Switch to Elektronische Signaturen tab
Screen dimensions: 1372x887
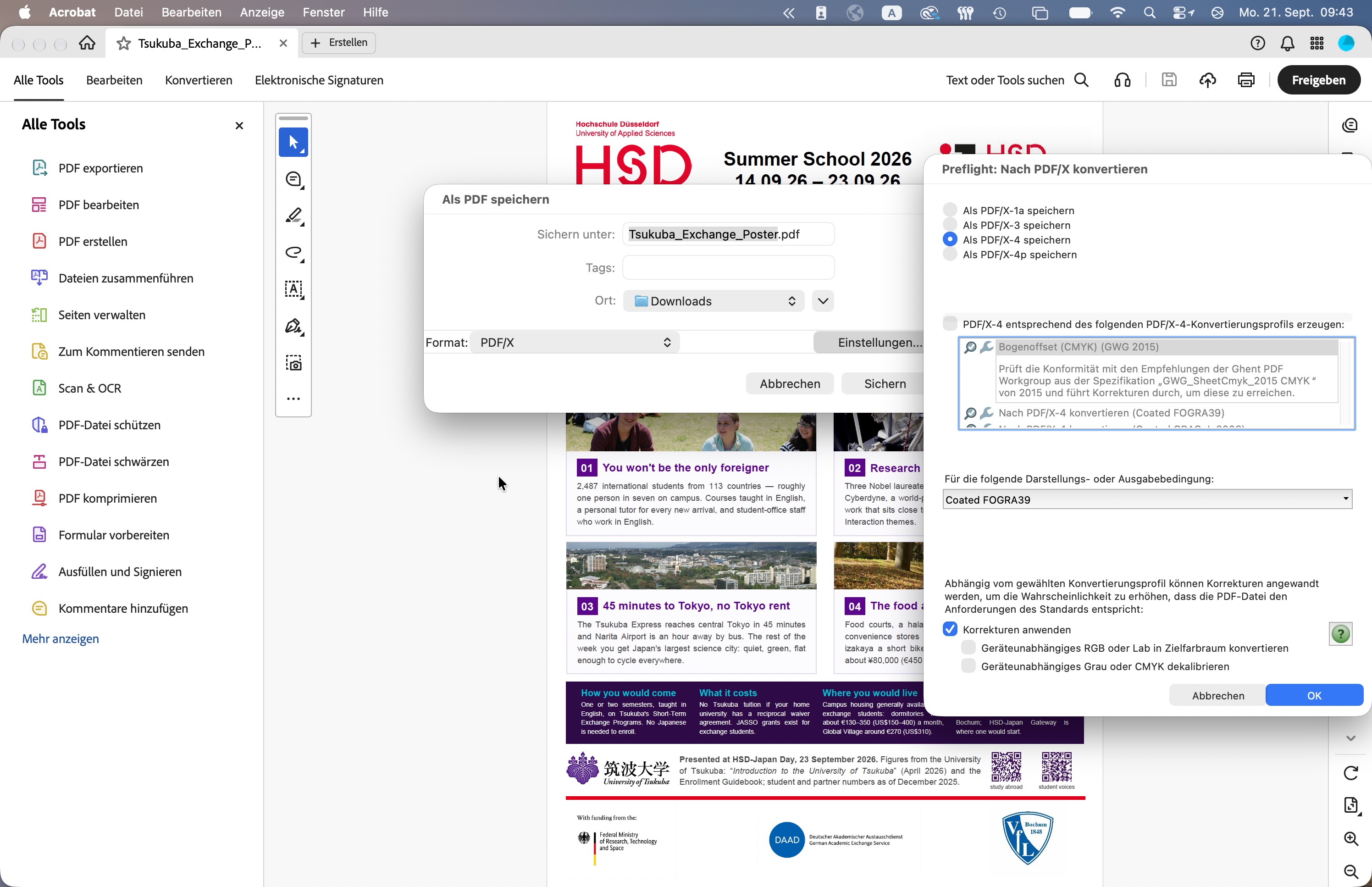(x=319, y=80)
